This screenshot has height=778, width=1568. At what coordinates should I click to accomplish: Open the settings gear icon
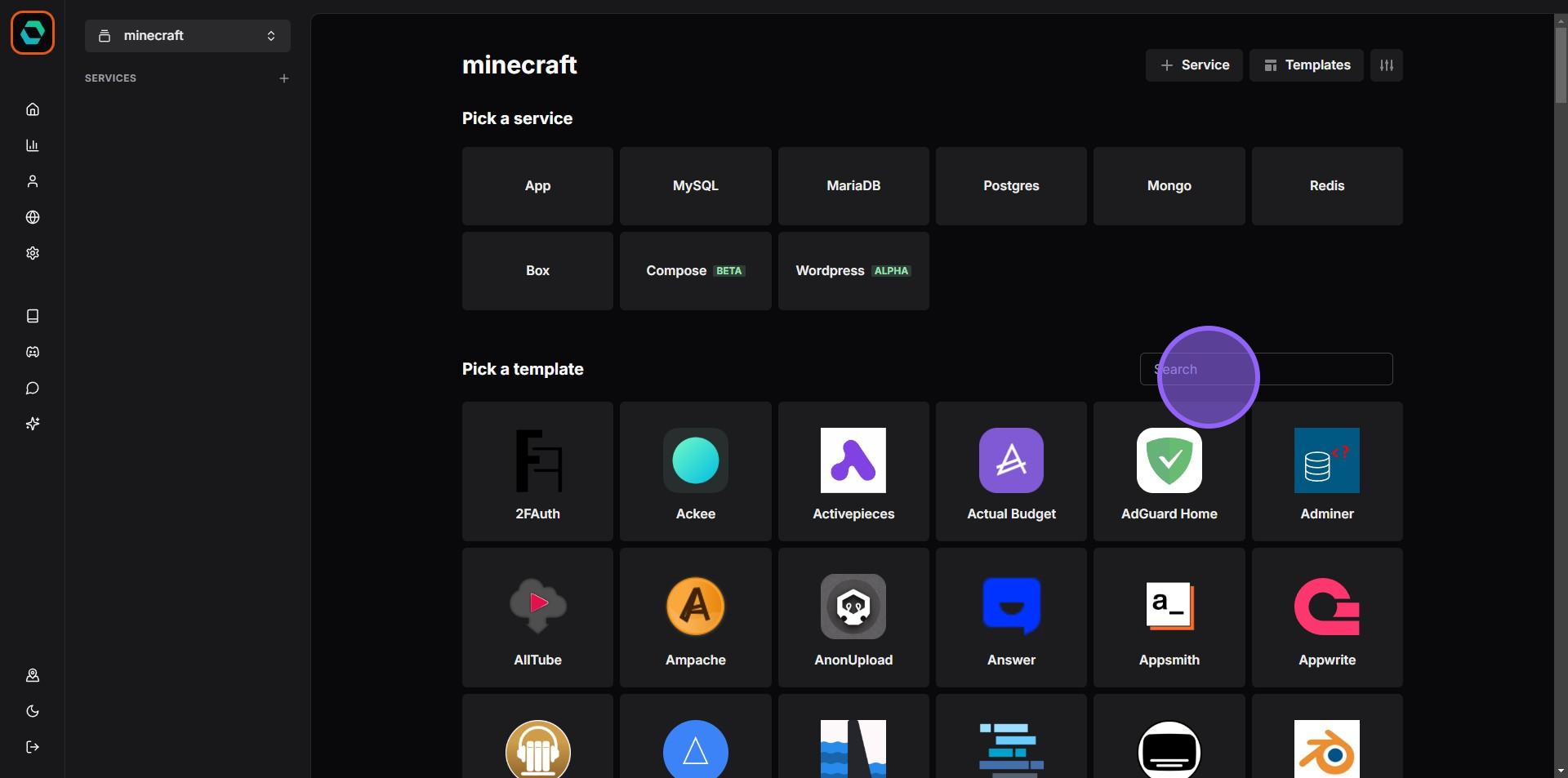(x=33, y=253)
